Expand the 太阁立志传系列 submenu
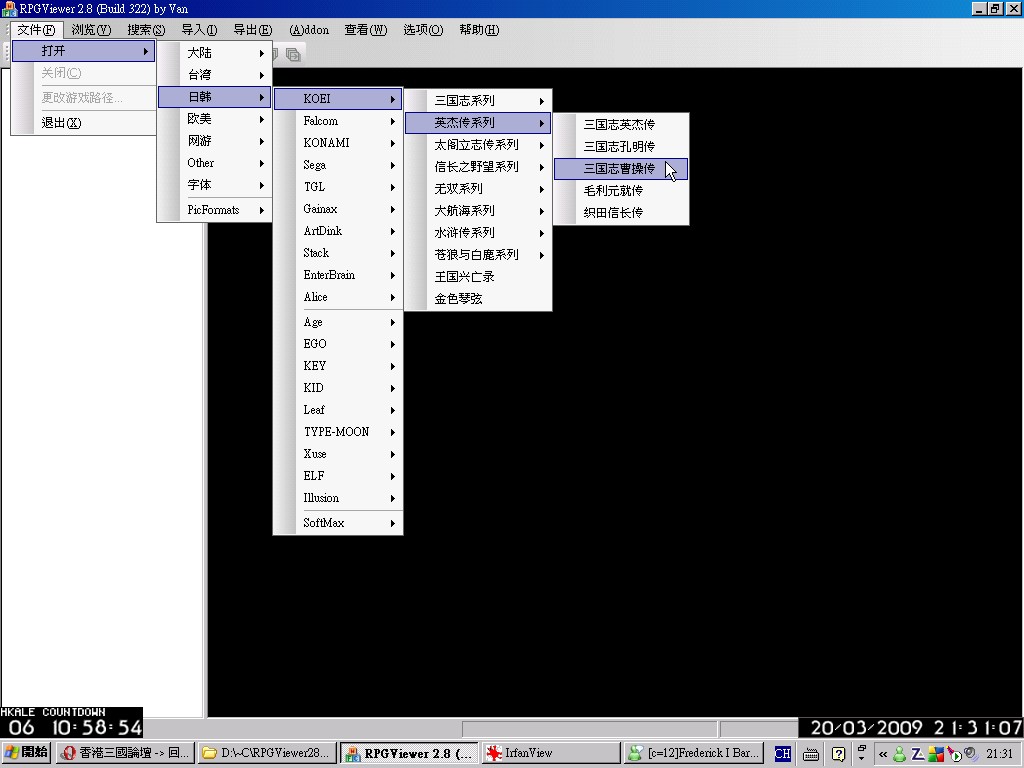 point(478,145)
